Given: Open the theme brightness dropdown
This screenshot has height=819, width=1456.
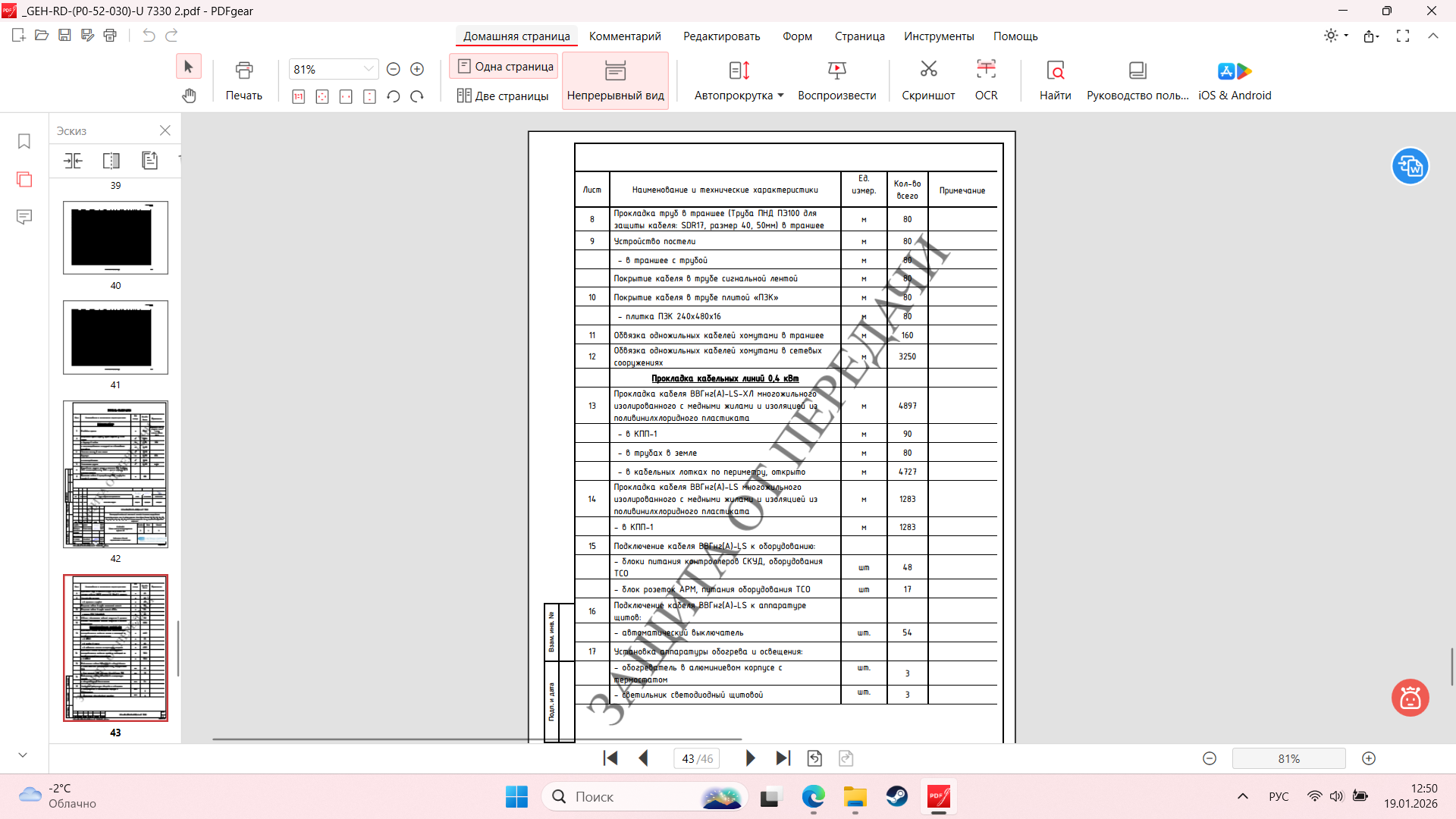Looking at the screenshot, I should [1336, 36].
